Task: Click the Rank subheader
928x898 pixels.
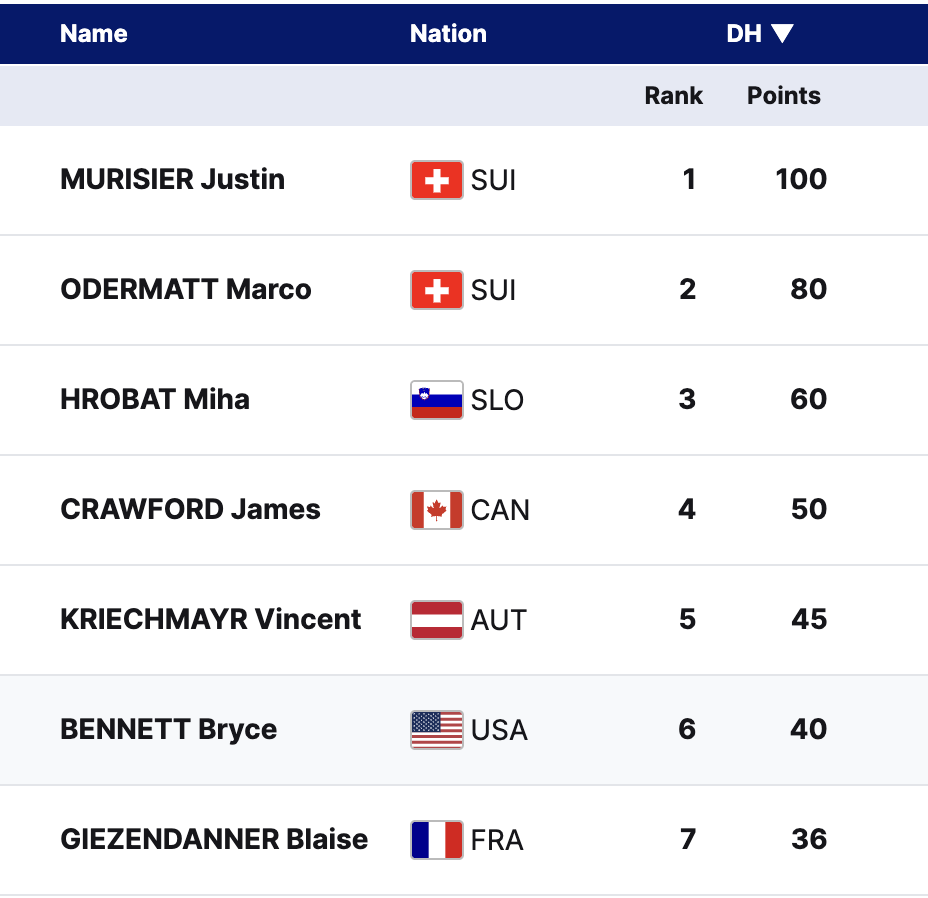Action: click(x=673, y=96)
